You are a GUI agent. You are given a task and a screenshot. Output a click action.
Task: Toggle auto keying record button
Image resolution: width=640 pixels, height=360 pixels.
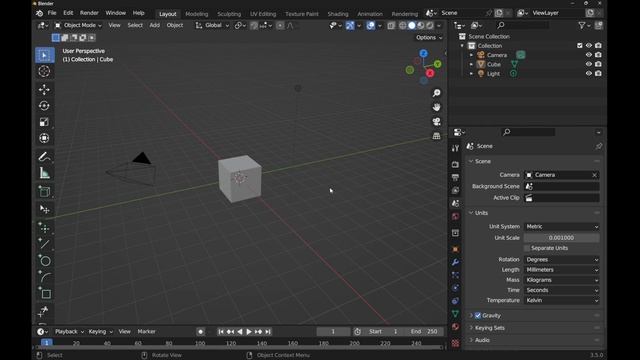[200, 332]
